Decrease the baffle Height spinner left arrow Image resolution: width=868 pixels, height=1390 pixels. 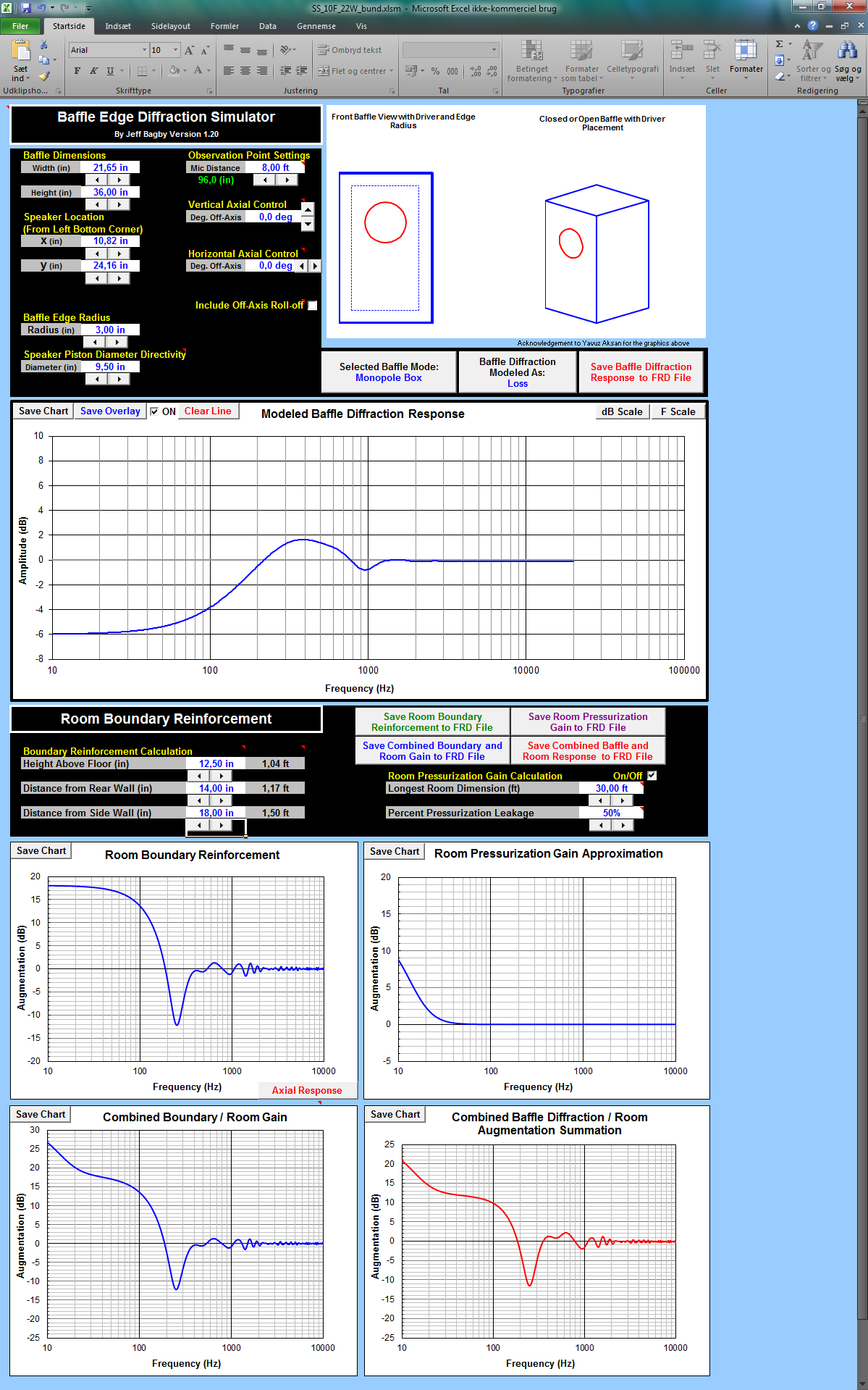click(97, 204)
